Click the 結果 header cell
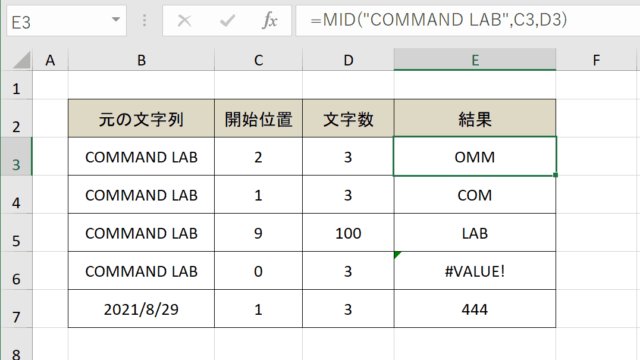 tap(475, 118)
